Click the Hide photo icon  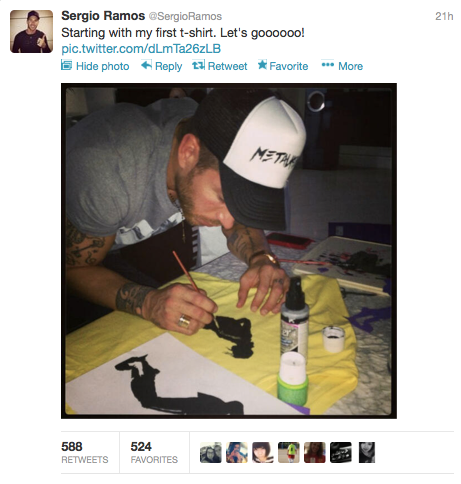pos(66,65)
